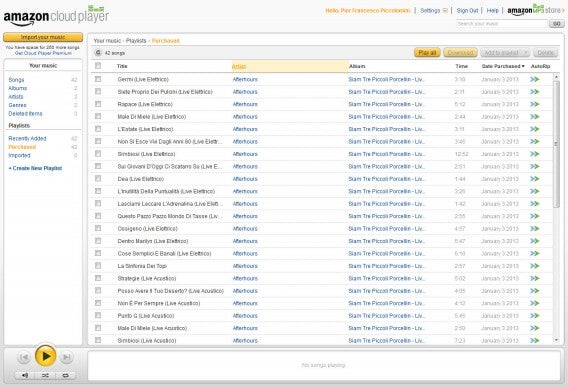568x387 pixels.
Task: Click the AutoRip icon for Punto G (Live Acustico)
Action: 535,316
